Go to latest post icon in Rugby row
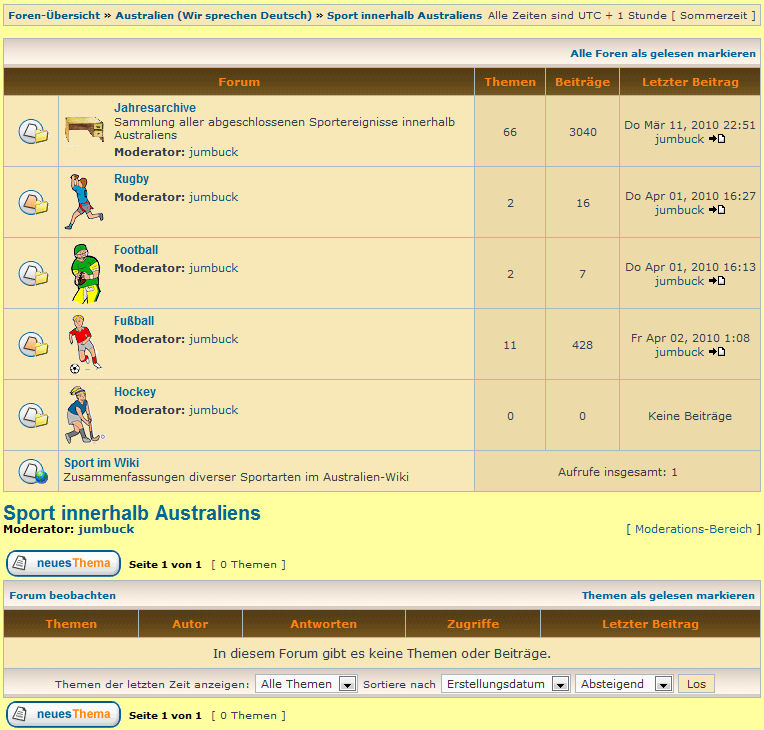The width and height of the screenshot is (764, 730). point(717,210)
